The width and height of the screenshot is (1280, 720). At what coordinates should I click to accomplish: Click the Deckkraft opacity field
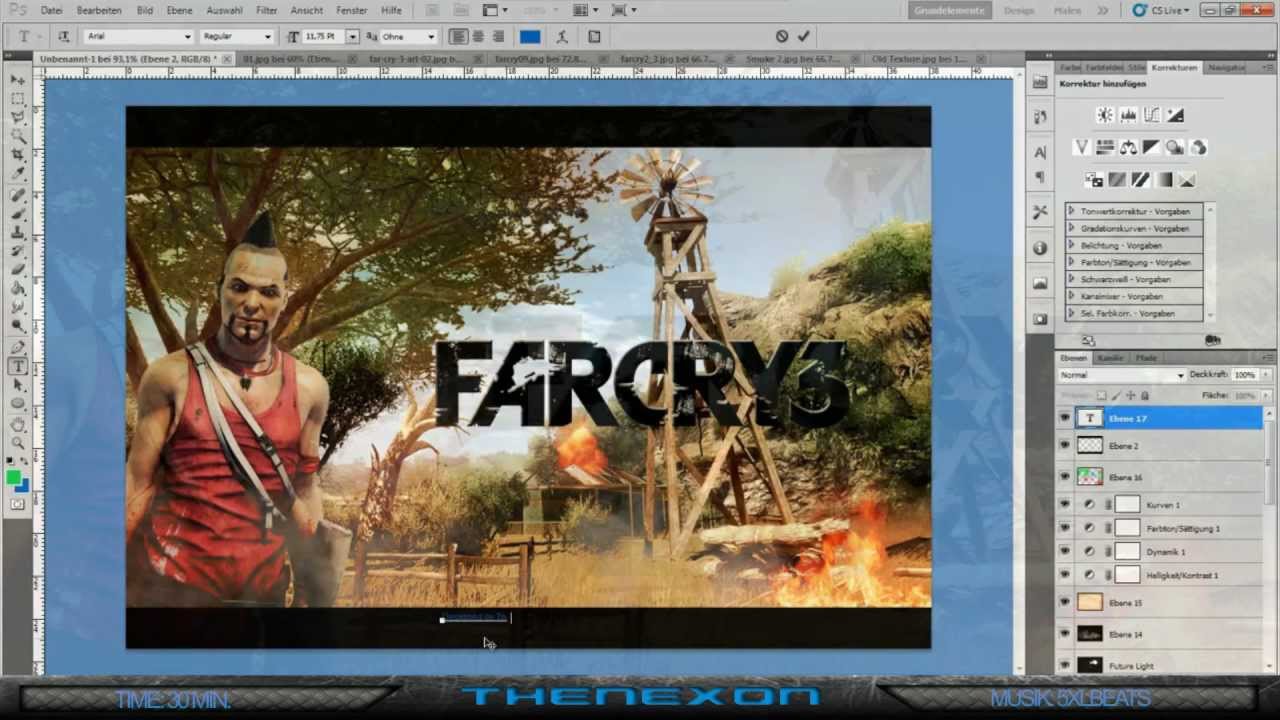1244,375
